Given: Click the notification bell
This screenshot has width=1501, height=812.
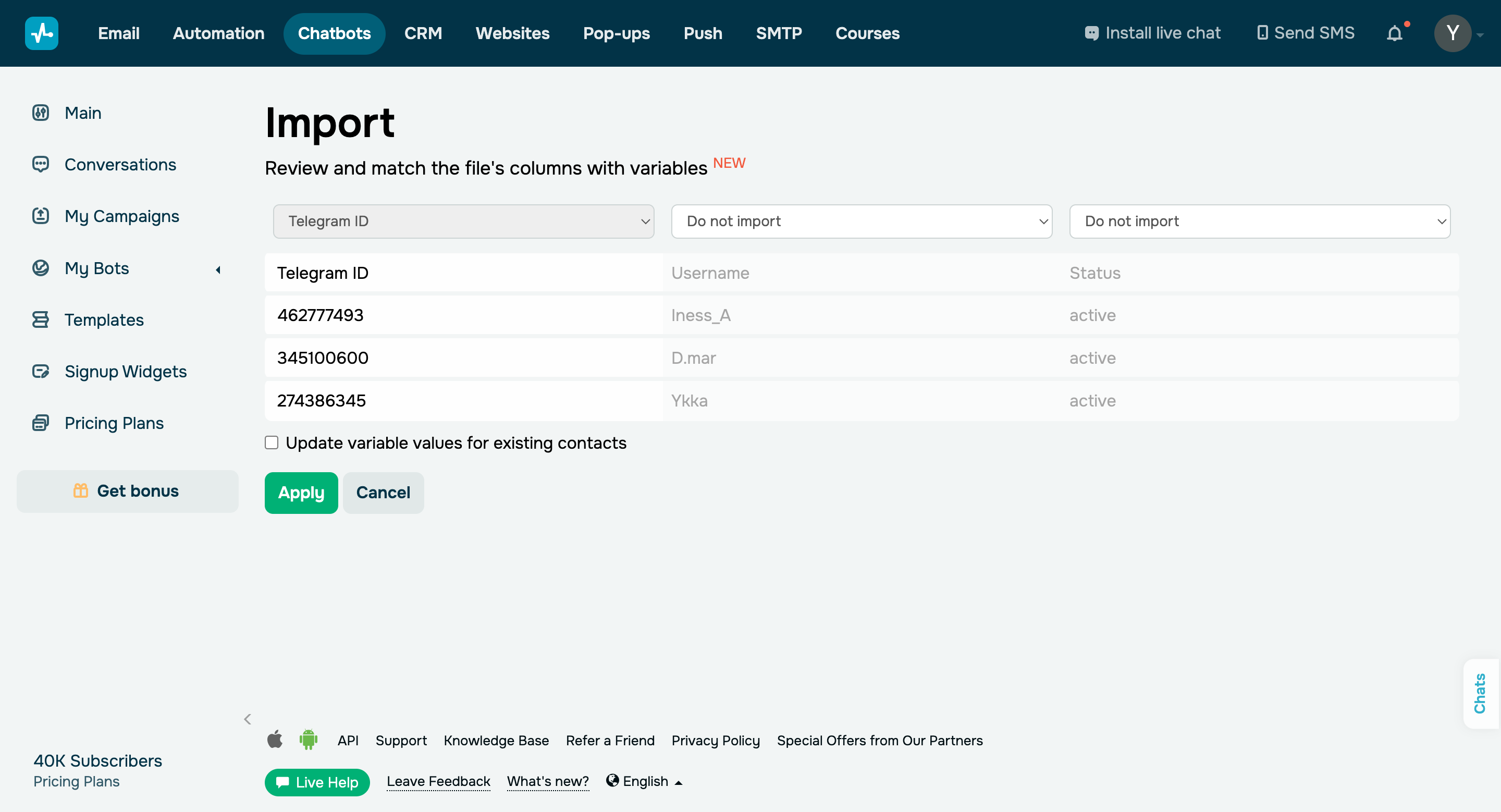Looking at the screenshot, I should 1395,33.
